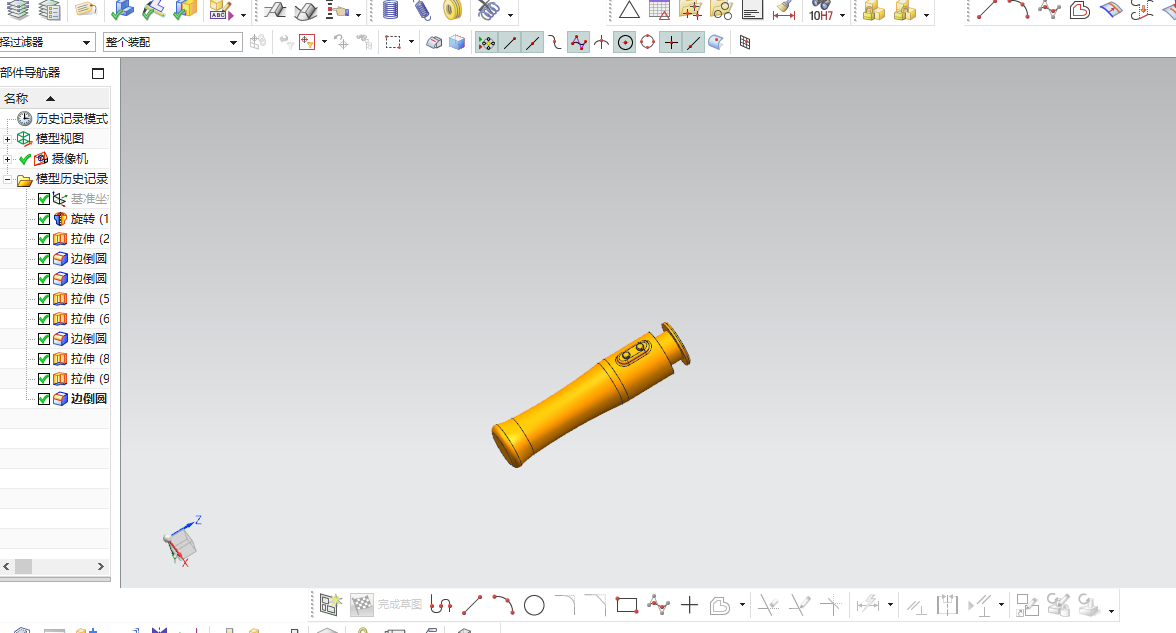The height and width of the screenshot is (633, 1176).
Task: Click the XYZ view triad in viewport
Action: tap(182, 540)
